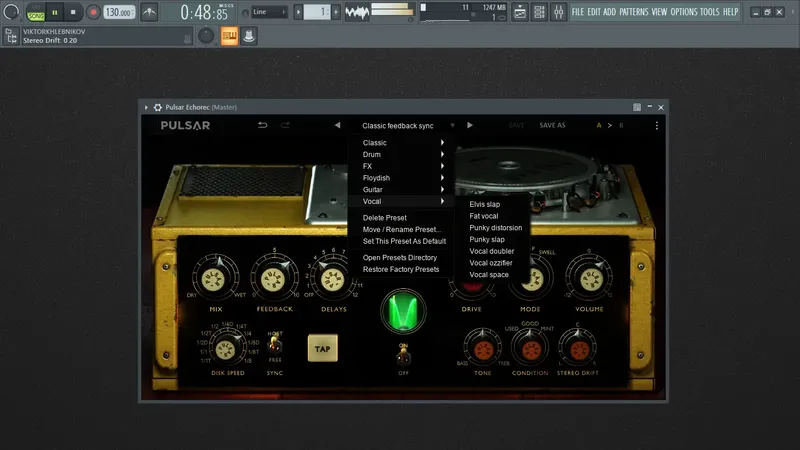The width and height of the screenshot is (800, 450).
Task: Select previous preset with left arrow
Action: point(337,125)
